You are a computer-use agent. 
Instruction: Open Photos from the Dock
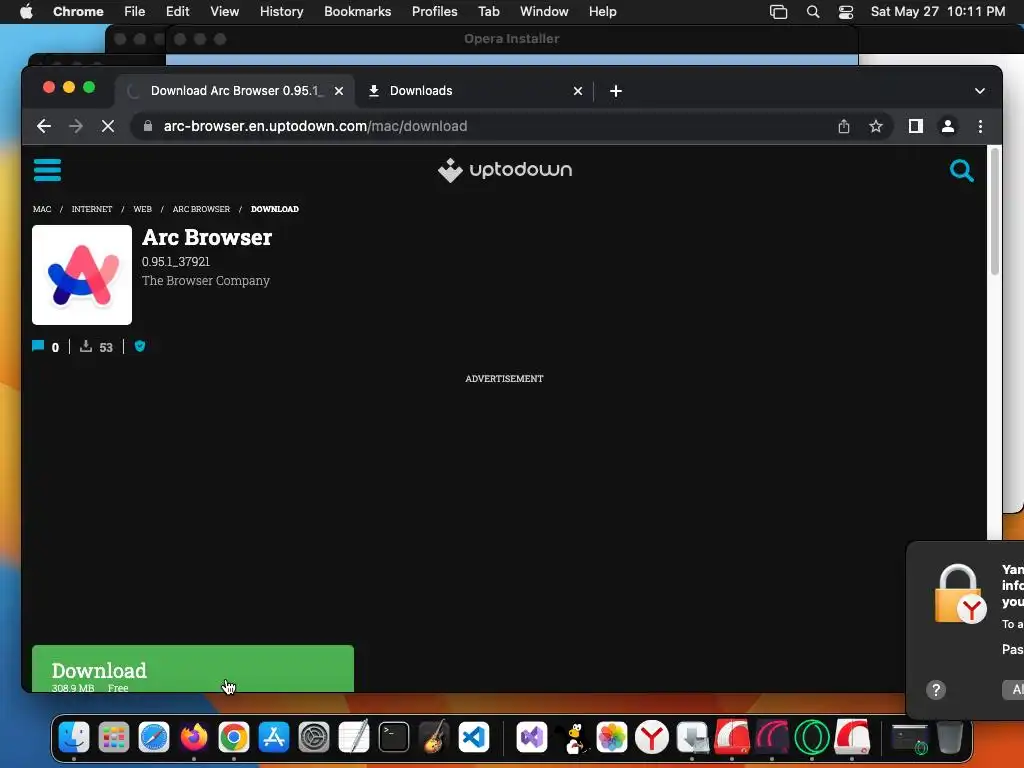pyautogui.click(x=612, y=737)
